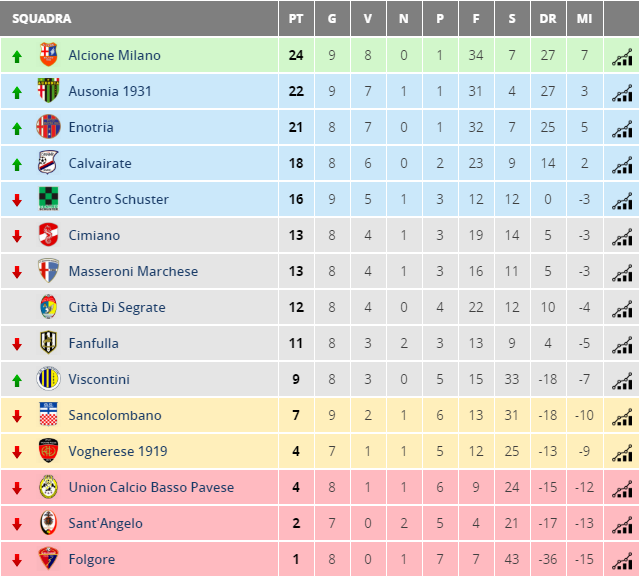The height and width of the screenshot is (579, 639).
Task: Open trend chart icon for Alcione Milano
Action: pos(622,57)
